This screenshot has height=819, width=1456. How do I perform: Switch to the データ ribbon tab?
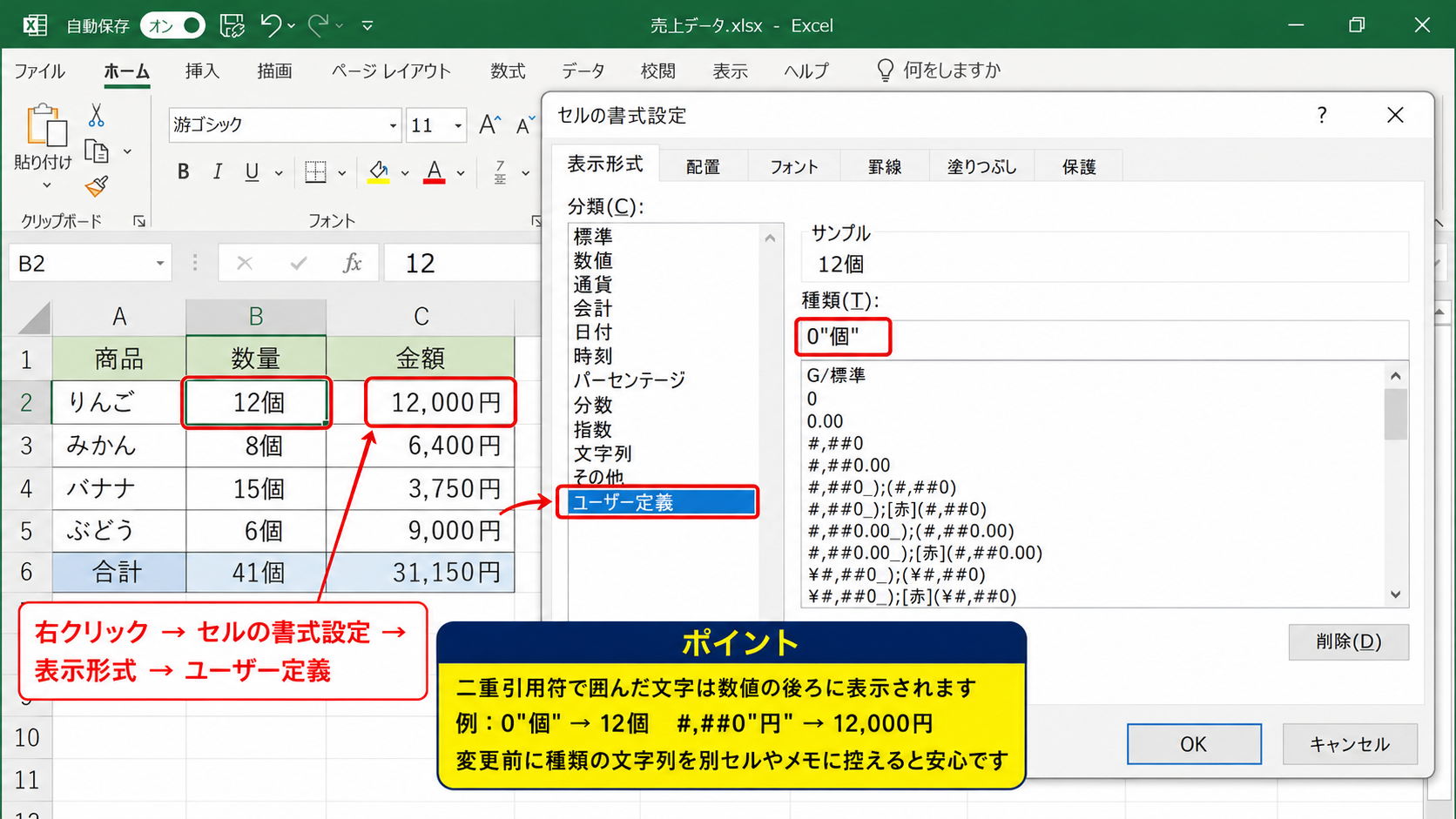pos(583,71)
